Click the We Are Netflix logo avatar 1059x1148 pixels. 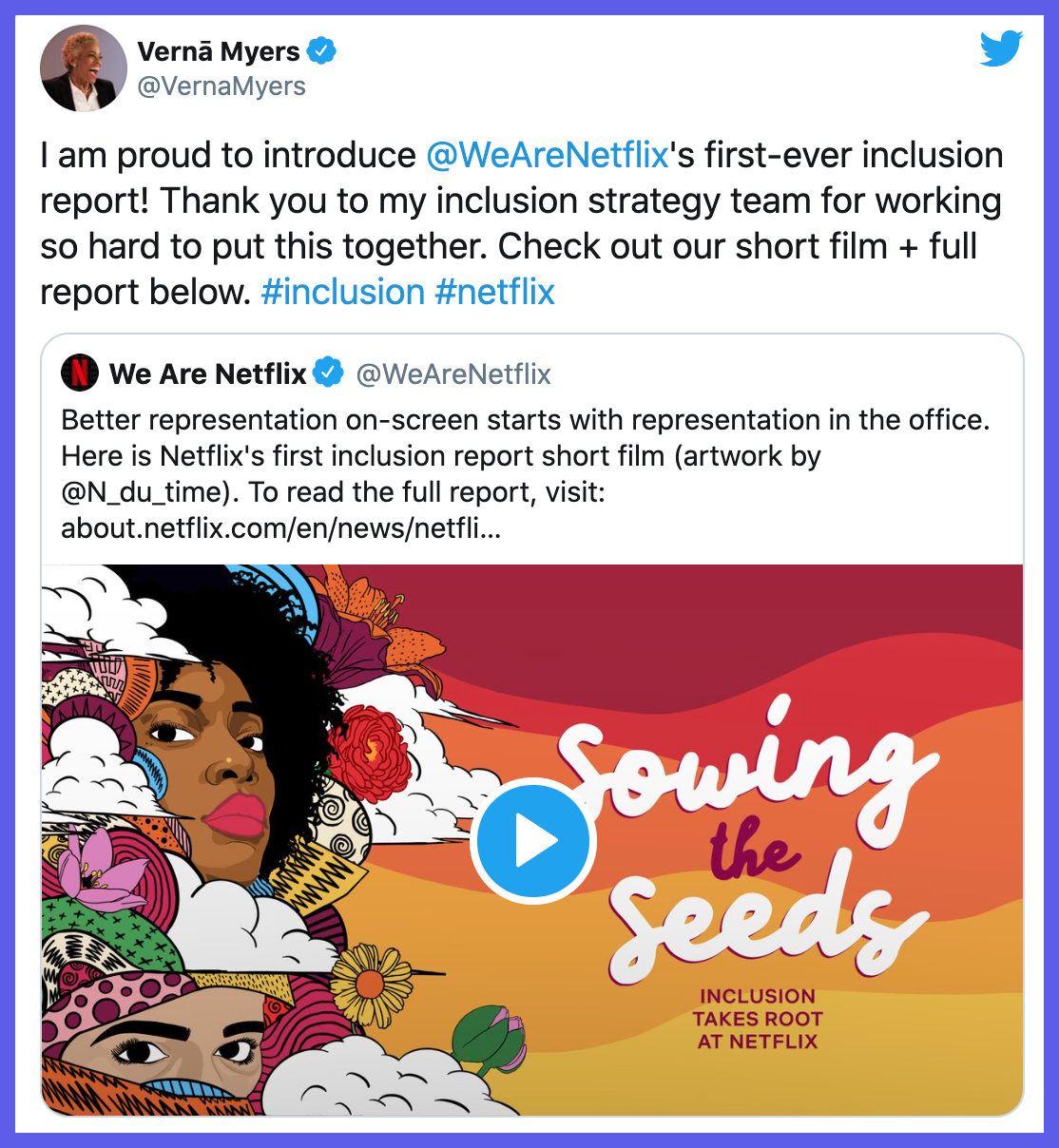coord(80,373)
